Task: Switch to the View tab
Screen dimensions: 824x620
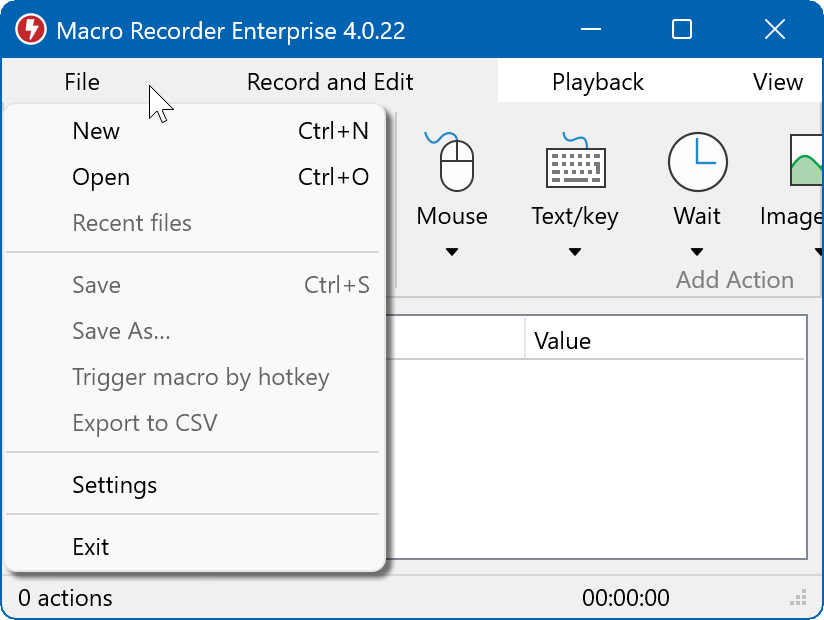Action: coord(777,82)
